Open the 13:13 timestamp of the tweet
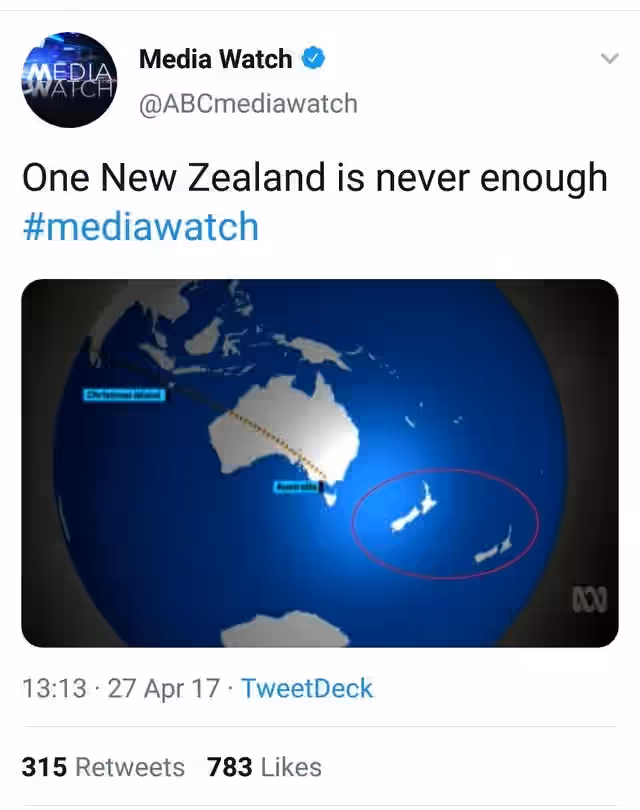The height and width of the screenshot is (810, 640). [x=54, y=689]
